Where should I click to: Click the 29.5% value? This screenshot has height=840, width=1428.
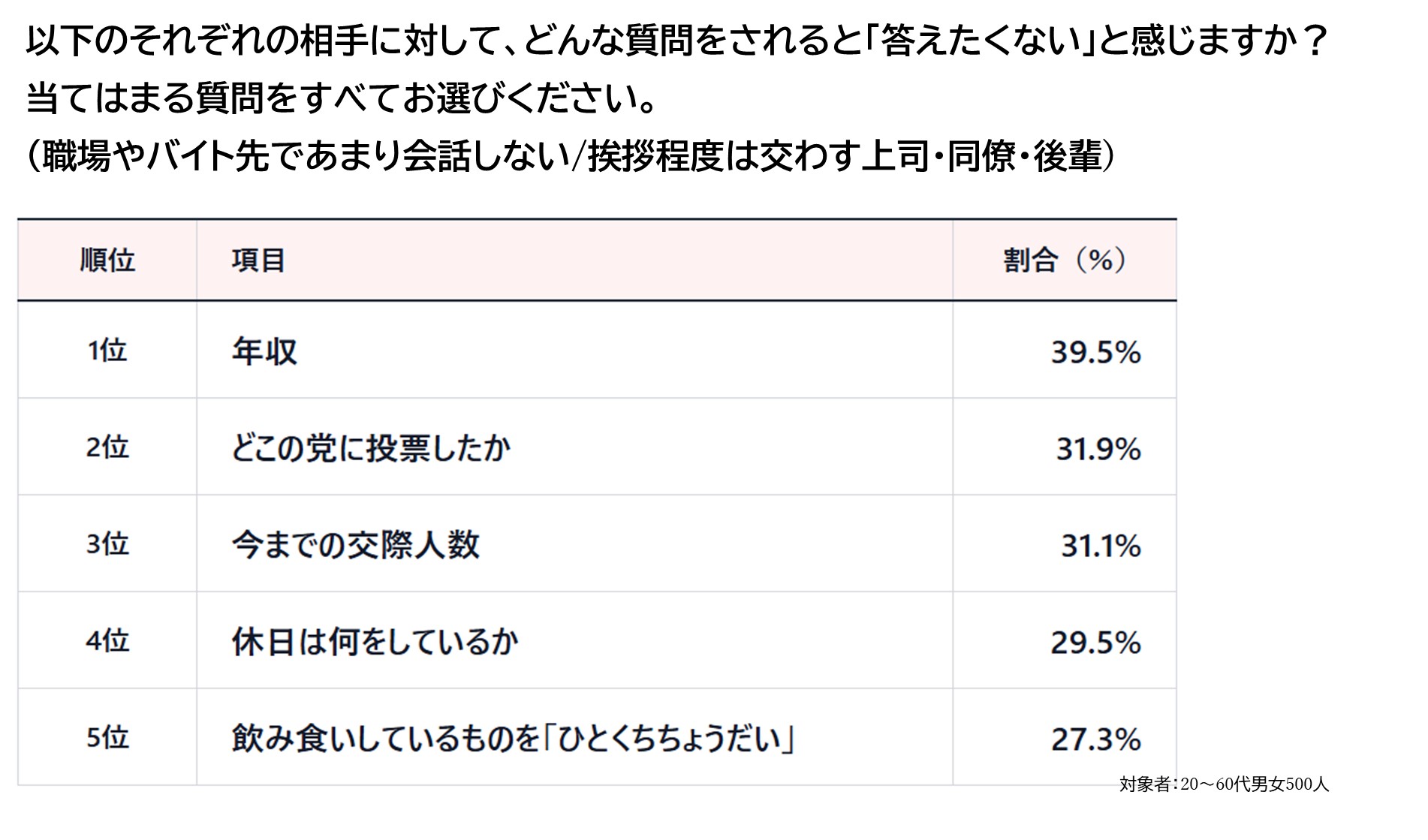(x=1095, y=643)
